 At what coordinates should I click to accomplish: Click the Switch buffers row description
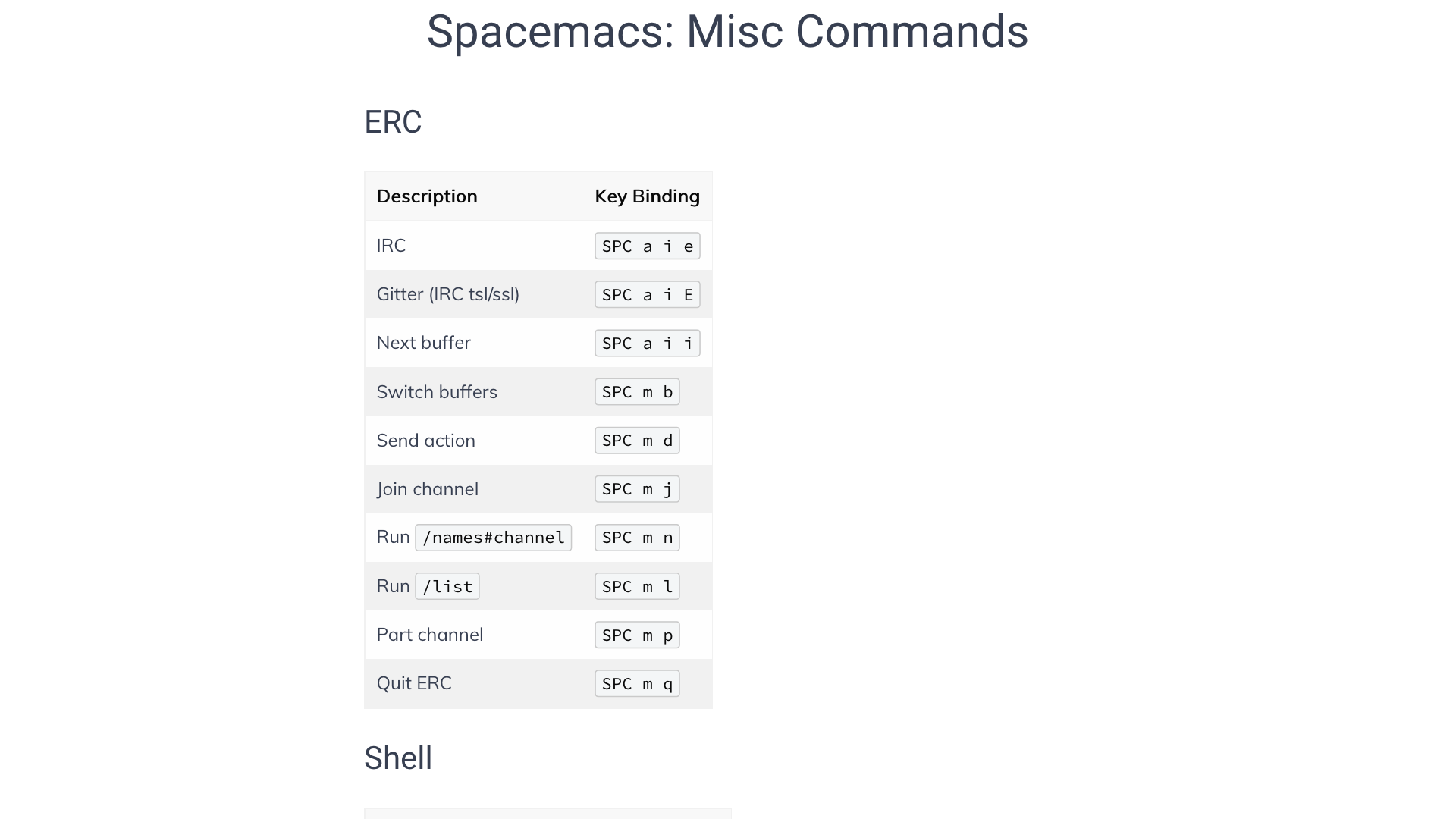(x=437, y=392)
